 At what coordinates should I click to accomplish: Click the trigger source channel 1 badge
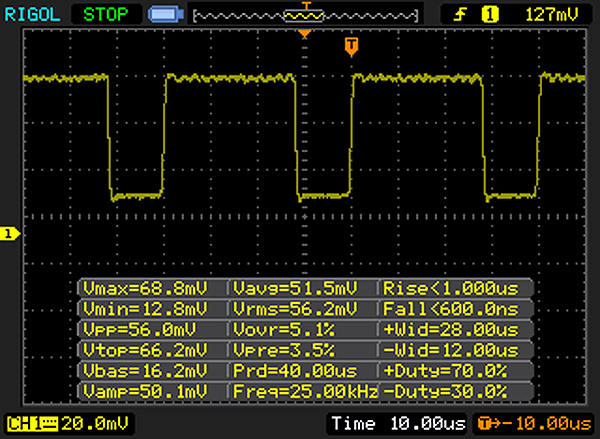tap(490, 14)
